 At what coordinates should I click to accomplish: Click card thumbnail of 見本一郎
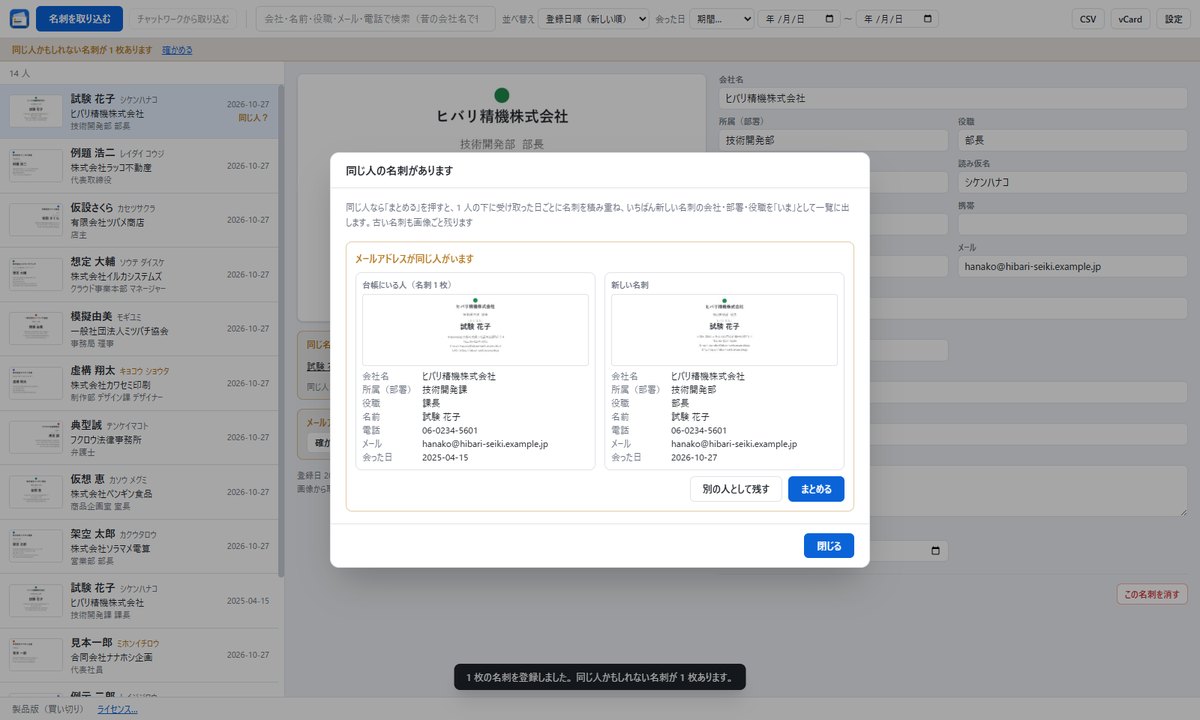point(36,656)
